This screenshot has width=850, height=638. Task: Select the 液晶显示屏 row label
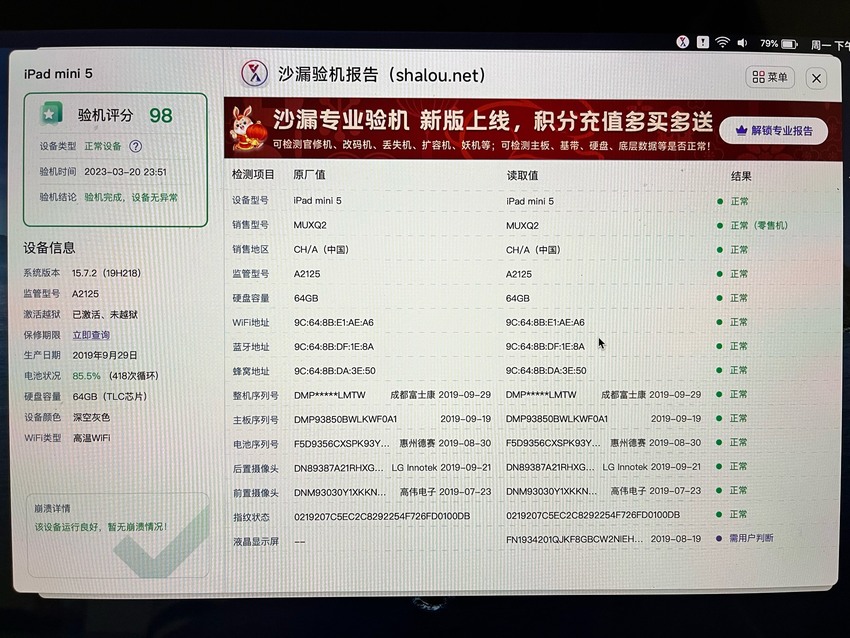click(x=256, y=541)
